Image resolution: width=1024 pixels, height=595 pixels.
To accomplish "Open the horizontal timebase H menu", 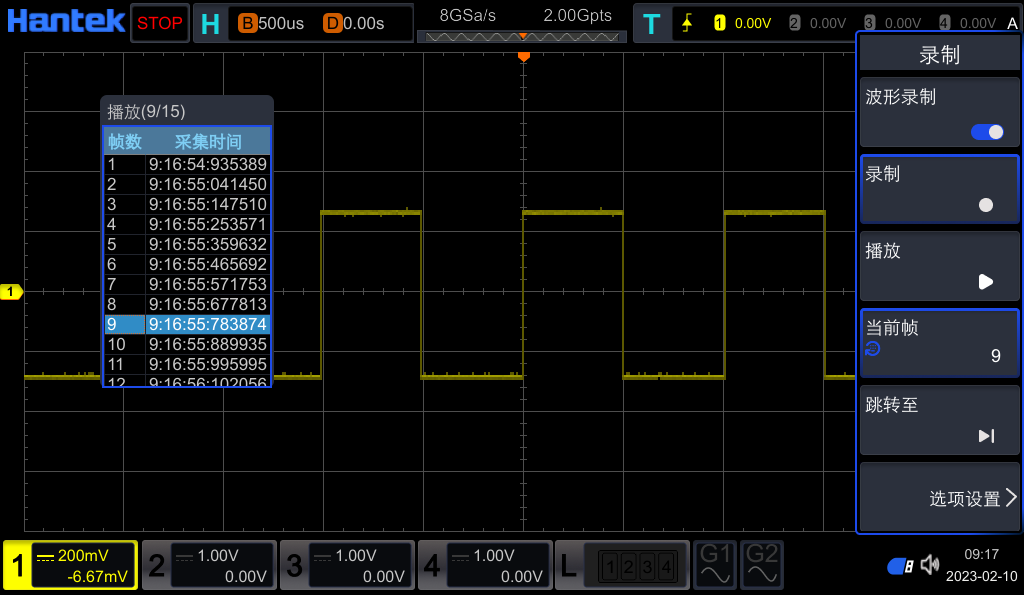I will coord(210,23).
